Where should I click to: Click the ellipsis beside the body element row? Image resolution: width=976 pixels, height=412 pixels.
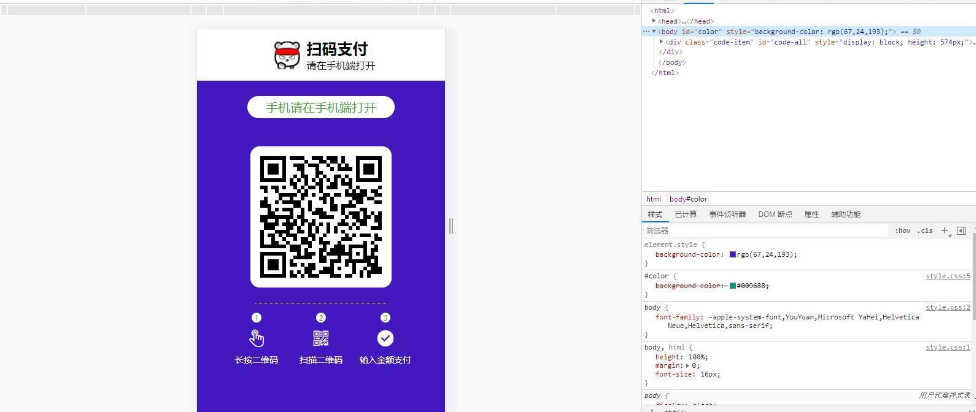646,31
